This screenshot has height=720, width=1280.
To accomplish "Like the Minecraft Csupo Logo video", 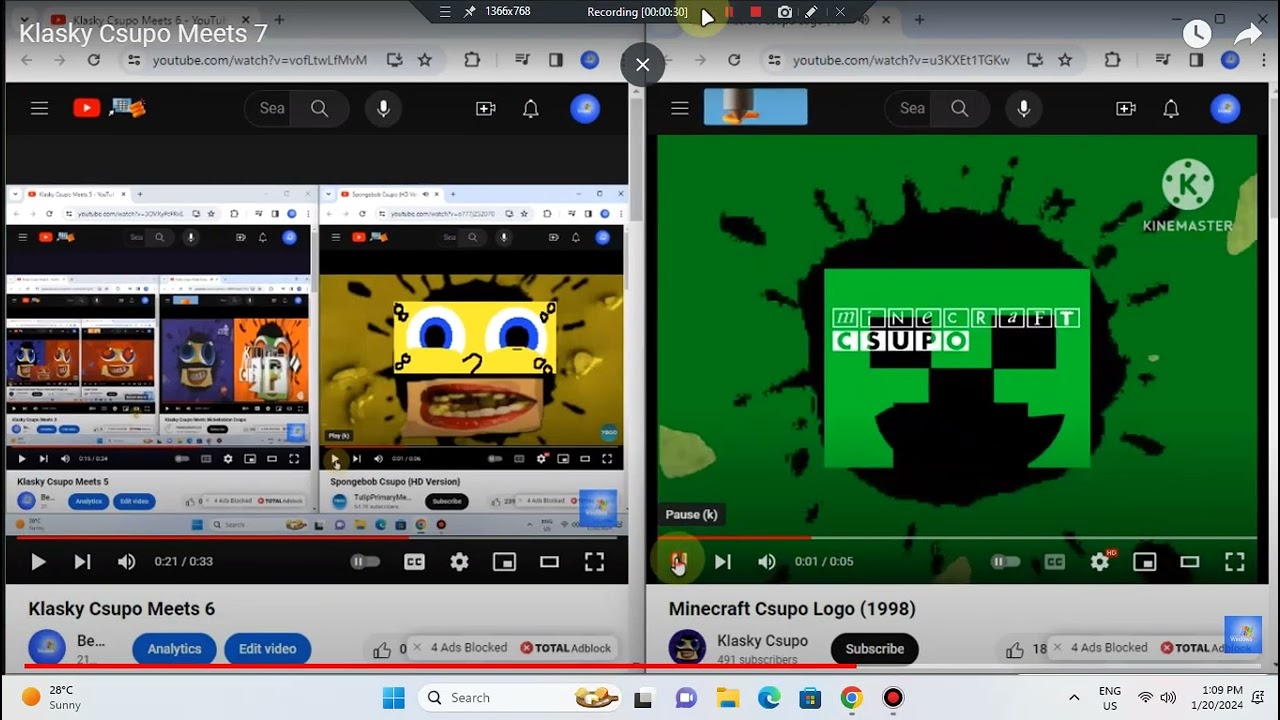I will click(1015, 650).
